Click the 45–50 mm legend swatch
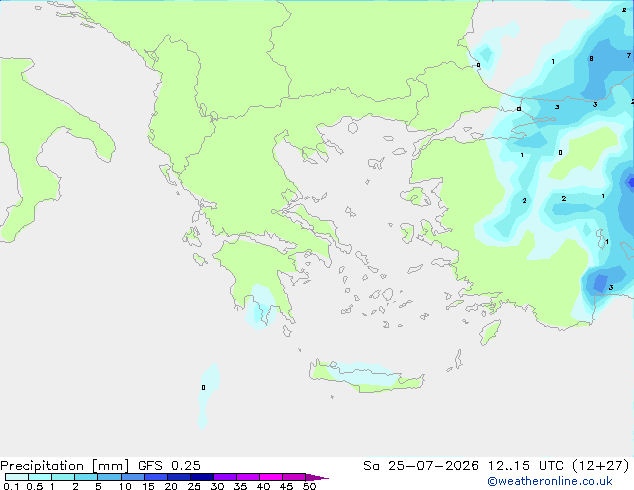Image resolution: width=634 pixels, height=490 pixels. (294, 477)
